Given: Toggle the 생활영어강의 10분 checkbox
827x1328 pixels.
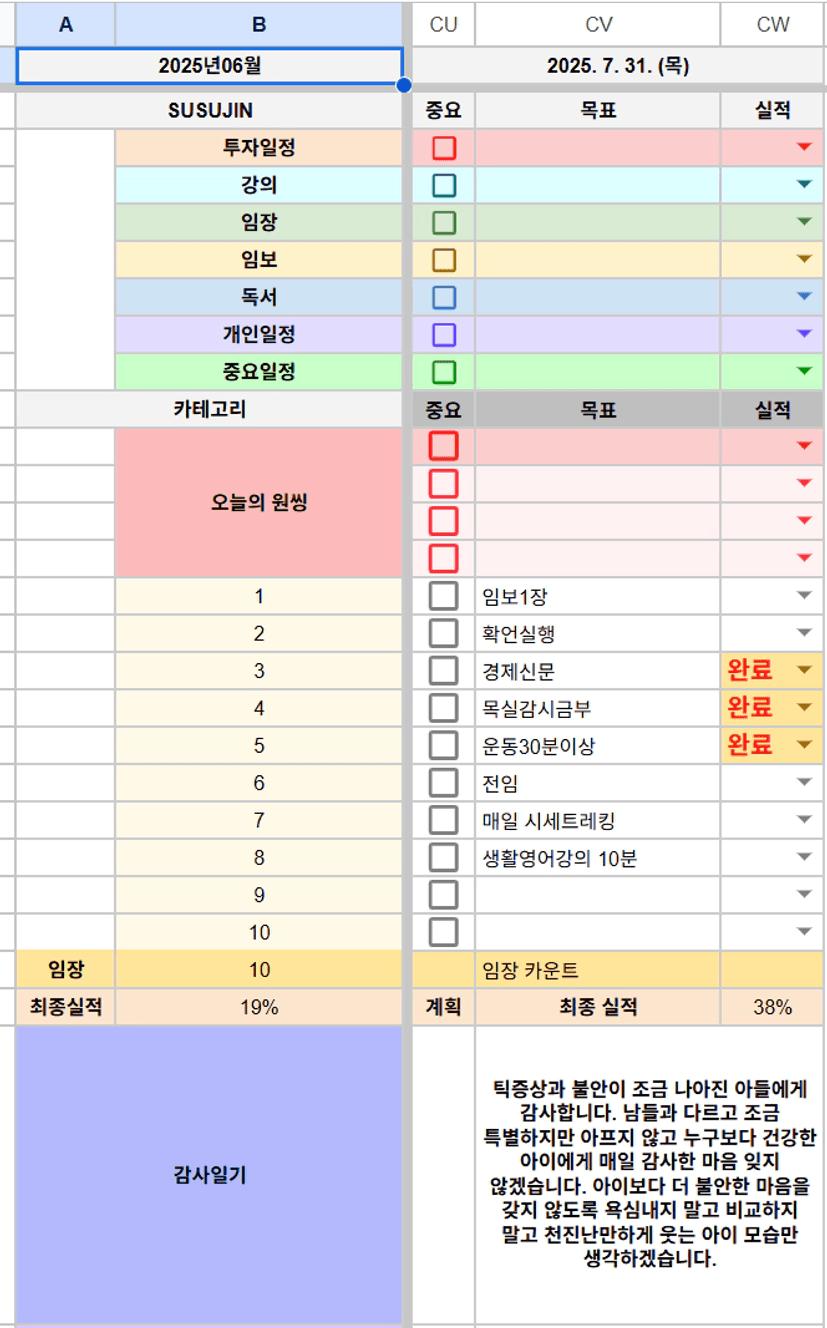Looking at the screenshot, I should tap(444, 857).
